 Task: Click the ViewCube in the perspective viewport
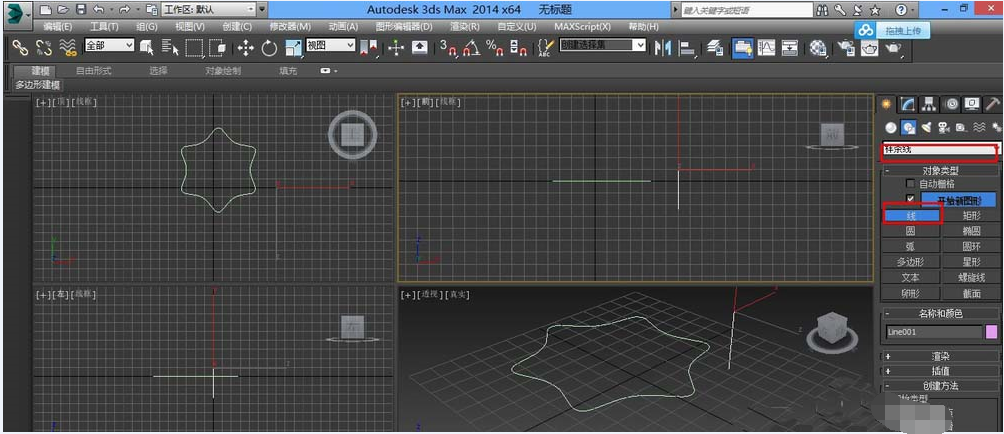[831, 329]
